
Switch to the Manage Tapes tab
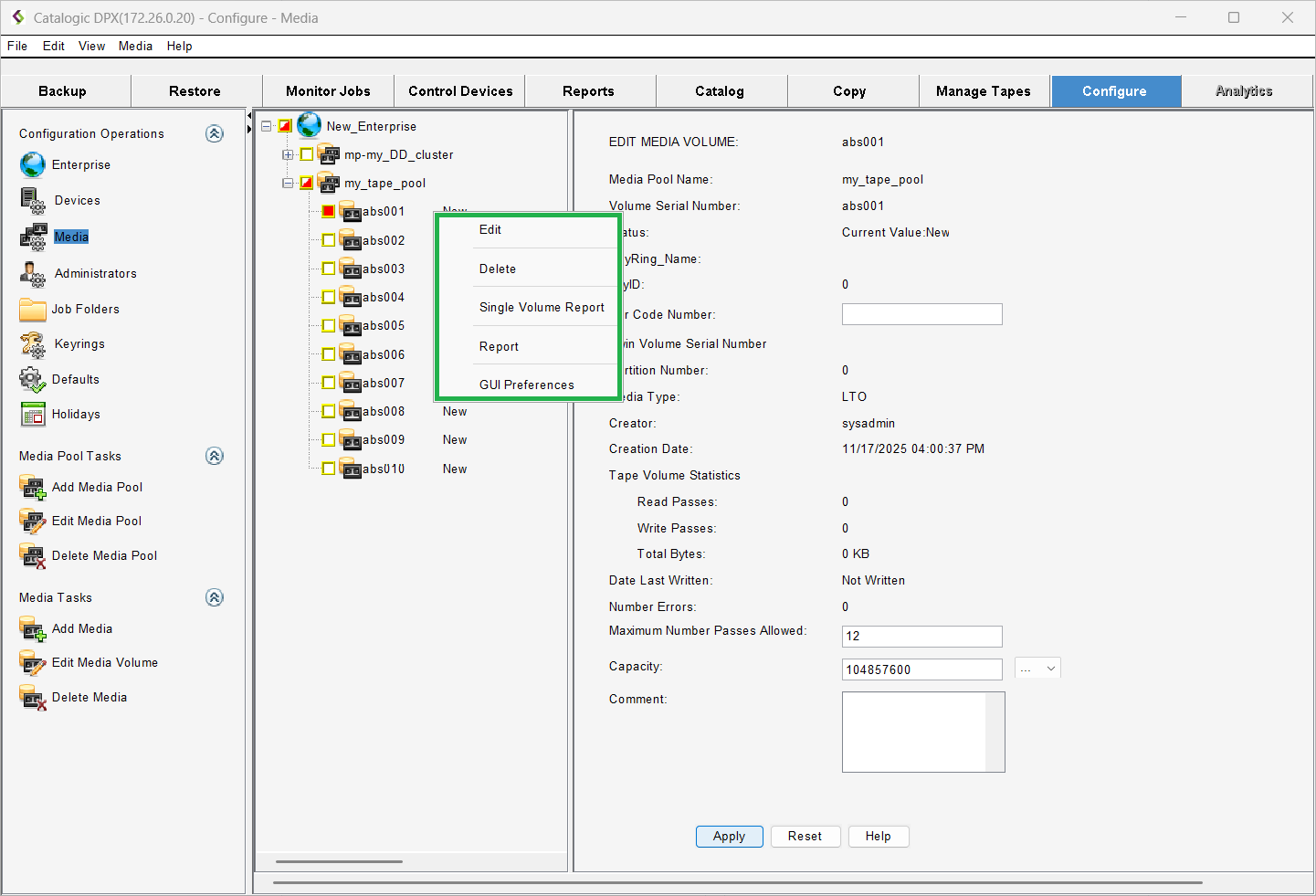[x=984, y=91]
